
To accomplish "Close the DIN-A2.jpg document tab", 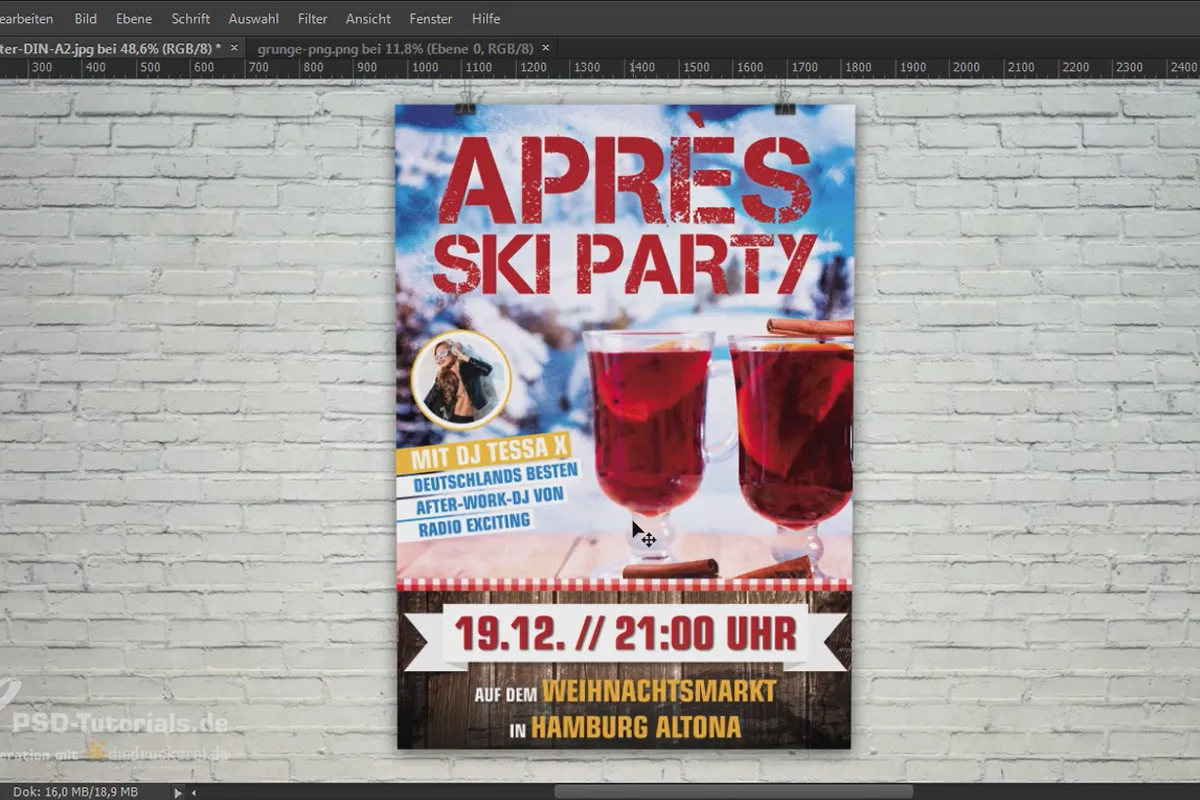I will click(x=234, y=47).
